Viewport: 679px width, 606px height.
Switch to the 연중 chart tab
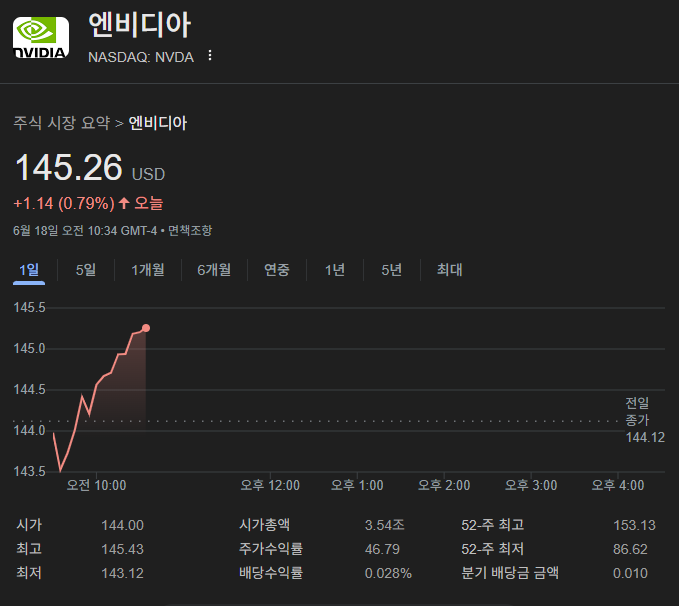277,270
